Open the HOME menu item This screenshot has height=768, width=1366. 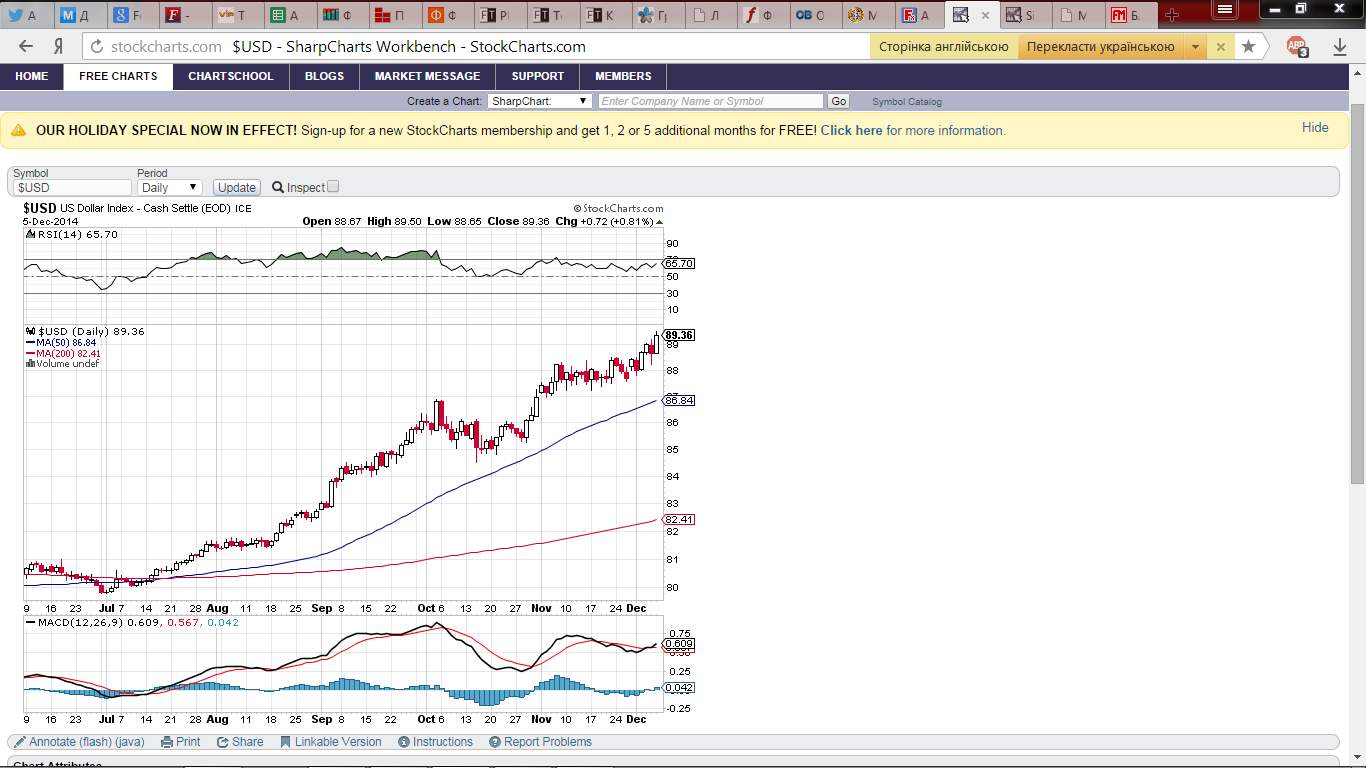pos(32,76)
